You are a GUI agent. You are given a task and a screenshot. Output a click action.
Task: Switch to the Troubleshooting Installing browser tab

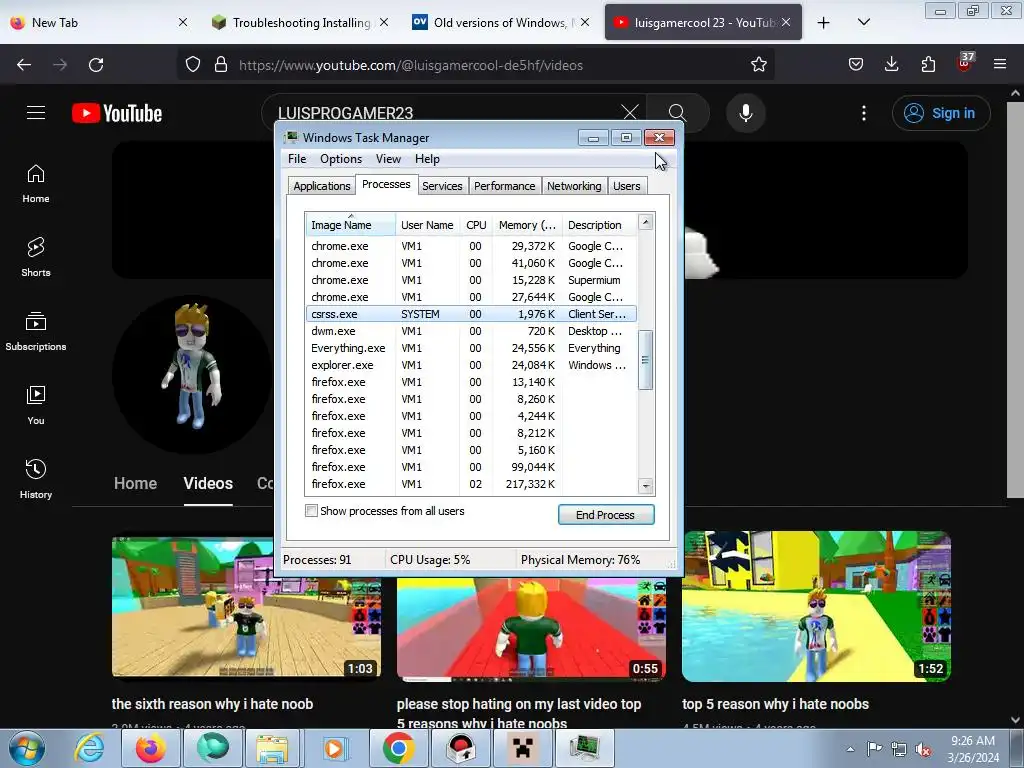[302, 23]
